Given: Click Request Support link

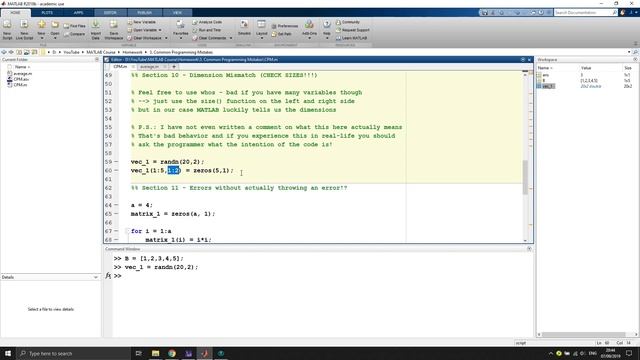Looking at the screenshot, I should tap(353, 30).
